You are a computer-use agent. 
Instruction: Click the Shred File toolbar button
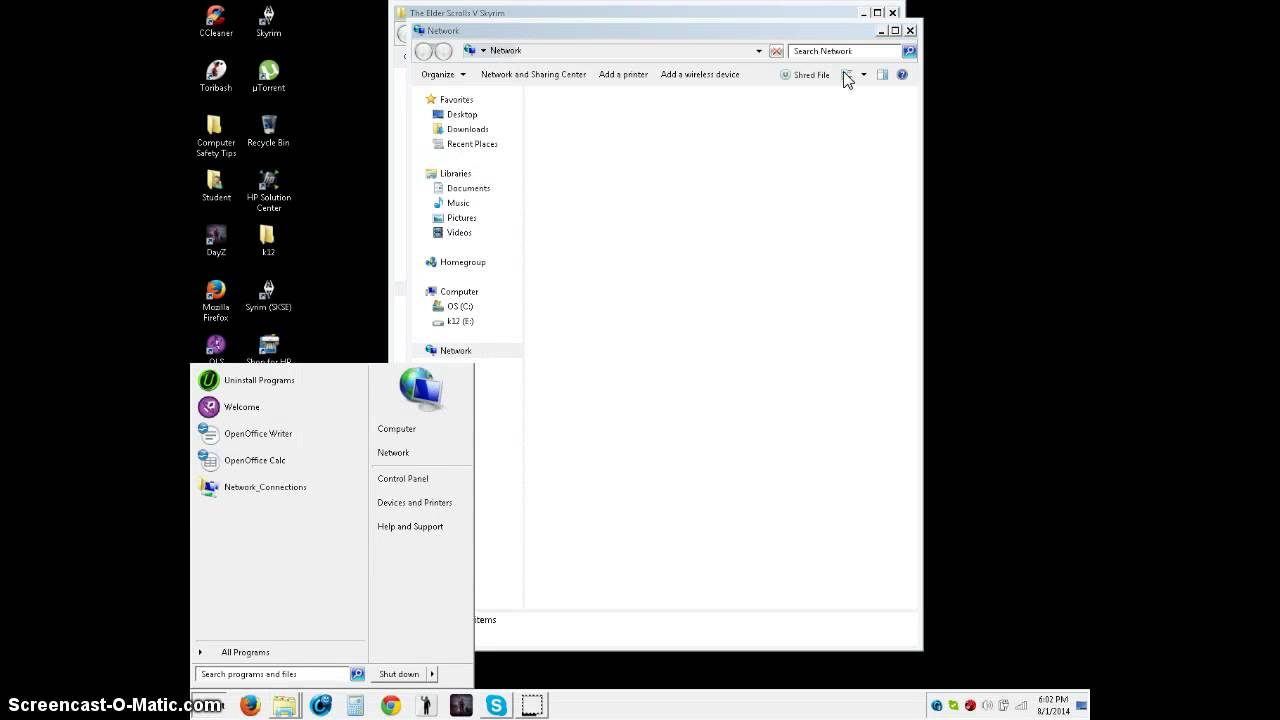coord(805,75)
